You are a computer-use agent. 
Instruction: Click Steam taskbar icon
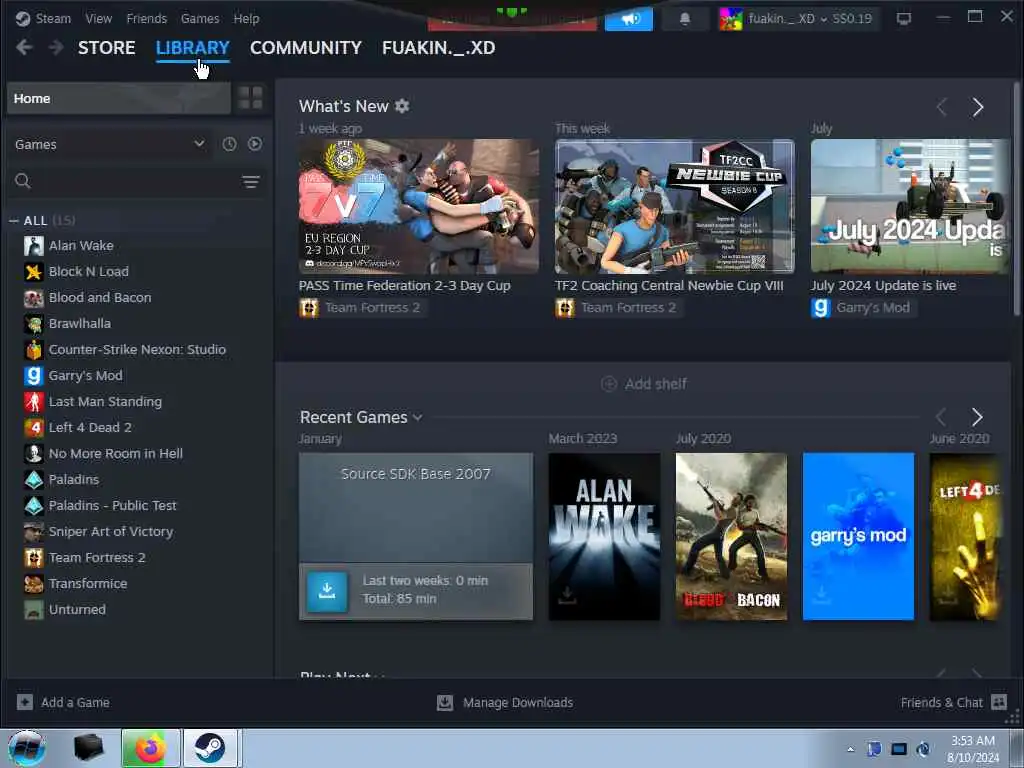tap(210, 748)
